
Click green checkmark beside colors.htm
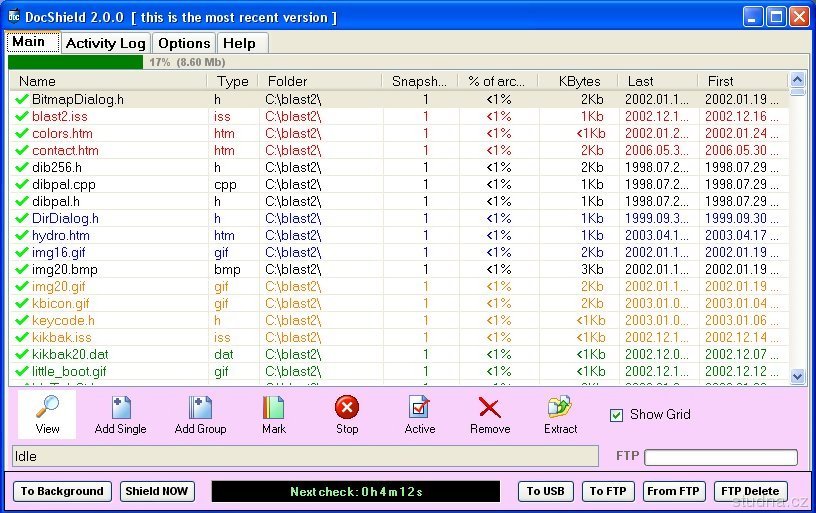[x=21, y=133]
